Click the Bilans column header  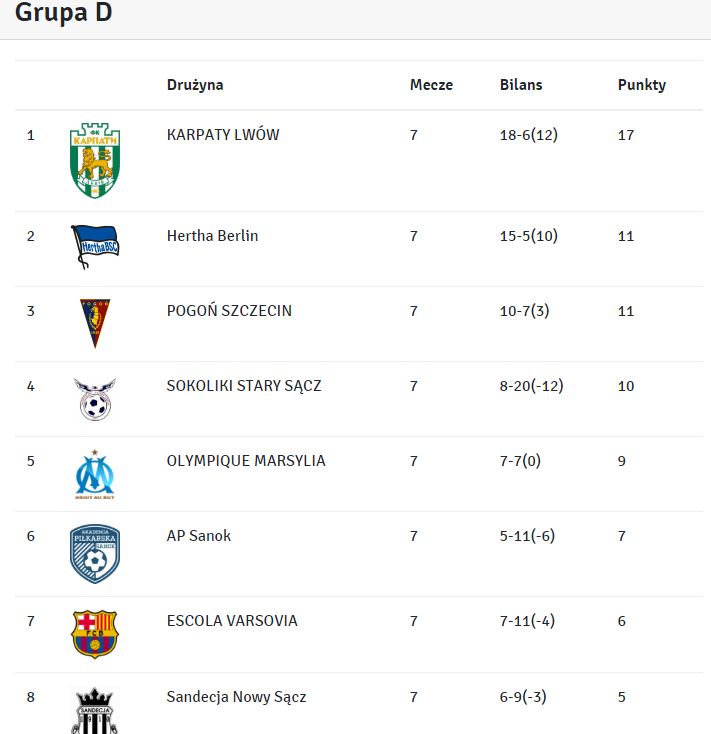(x=521, y=85)
